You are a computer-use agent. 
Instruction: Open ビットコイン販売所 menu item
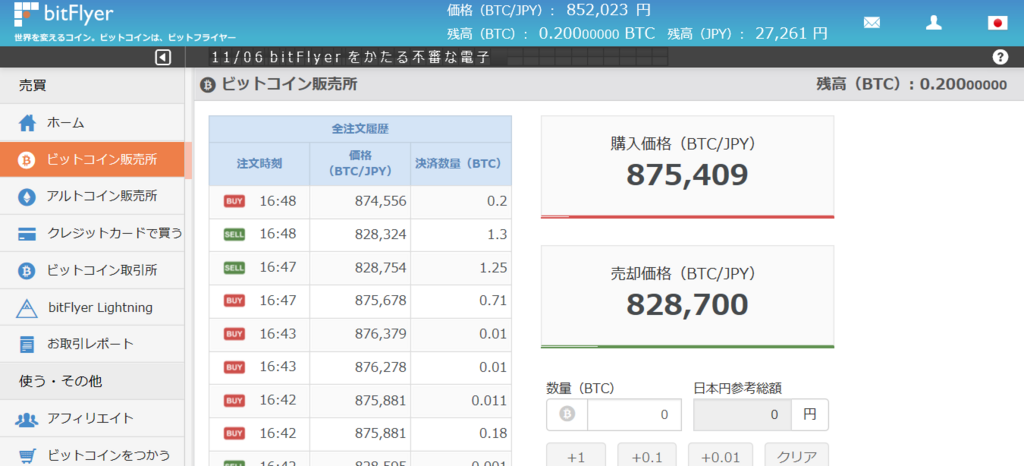tap(92, 160)
